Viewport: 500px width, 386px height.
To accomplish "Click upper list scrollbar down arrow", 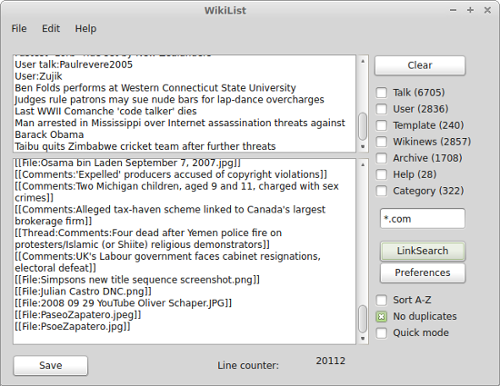I will pyautogui.click(x=363, y=147).
